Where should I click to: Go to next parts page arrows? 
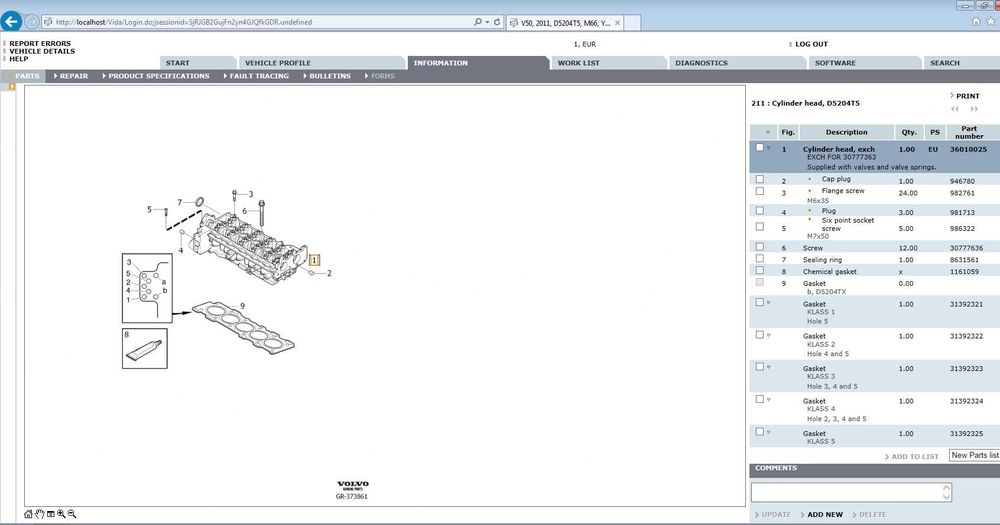pyautogui.click(x=974, y=109)
